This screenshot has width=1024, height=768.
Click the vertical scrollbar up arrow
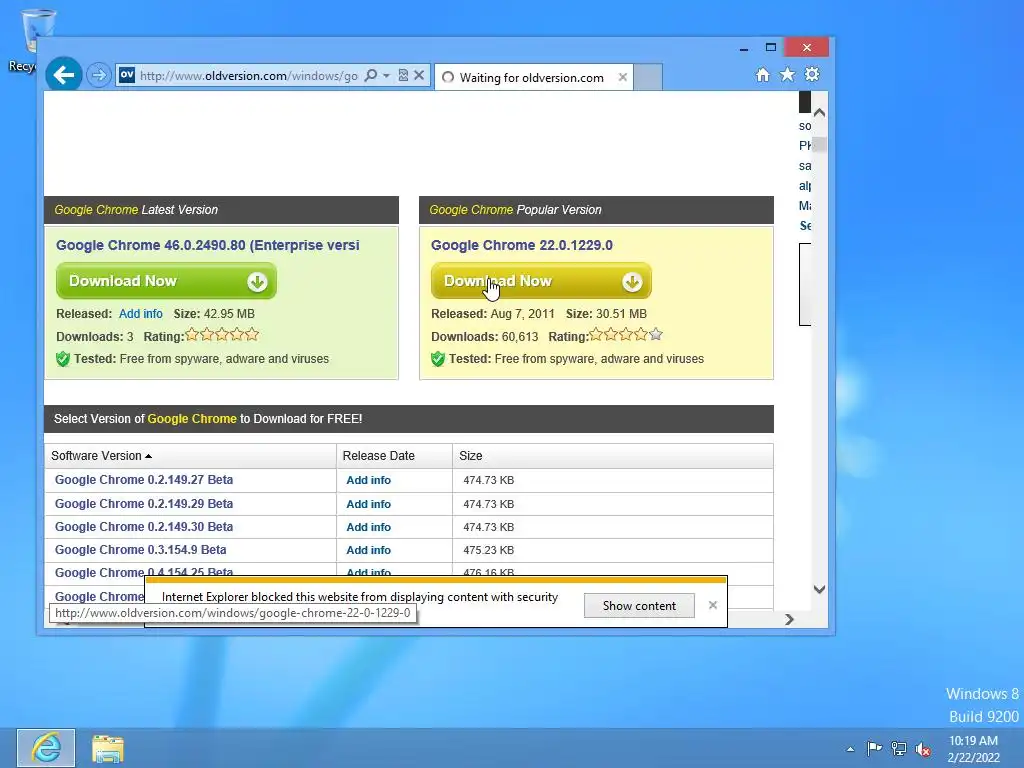(819, 112)
